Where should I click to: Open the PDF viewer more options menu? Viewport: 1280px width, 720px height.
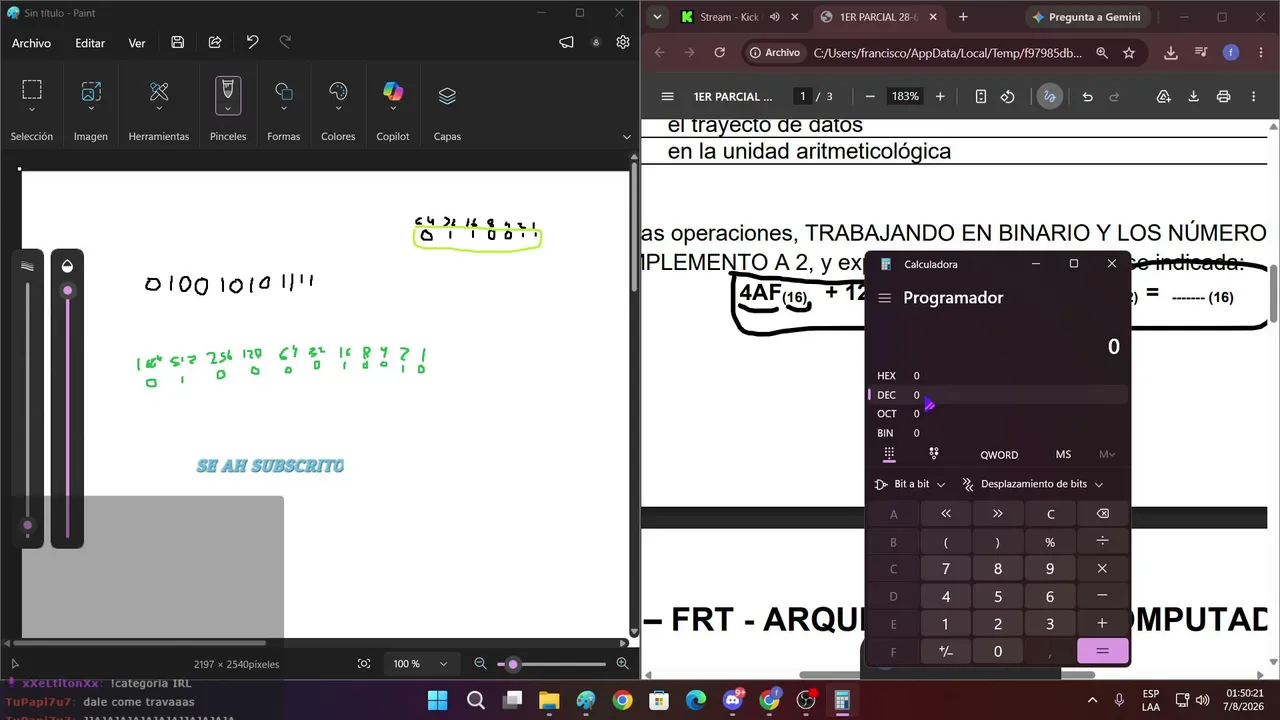tap(1254, 97)
